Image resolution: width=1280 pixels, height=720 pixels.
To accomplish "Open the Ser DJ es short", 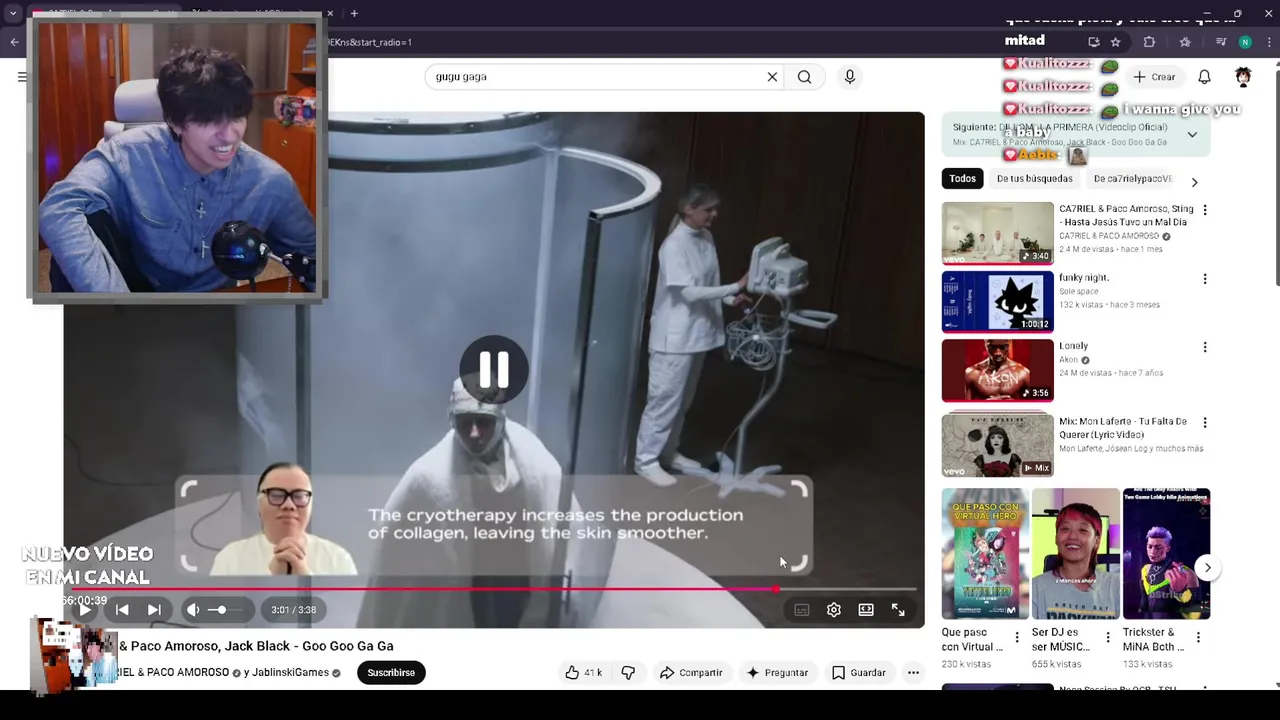I will coord(1076,554).
